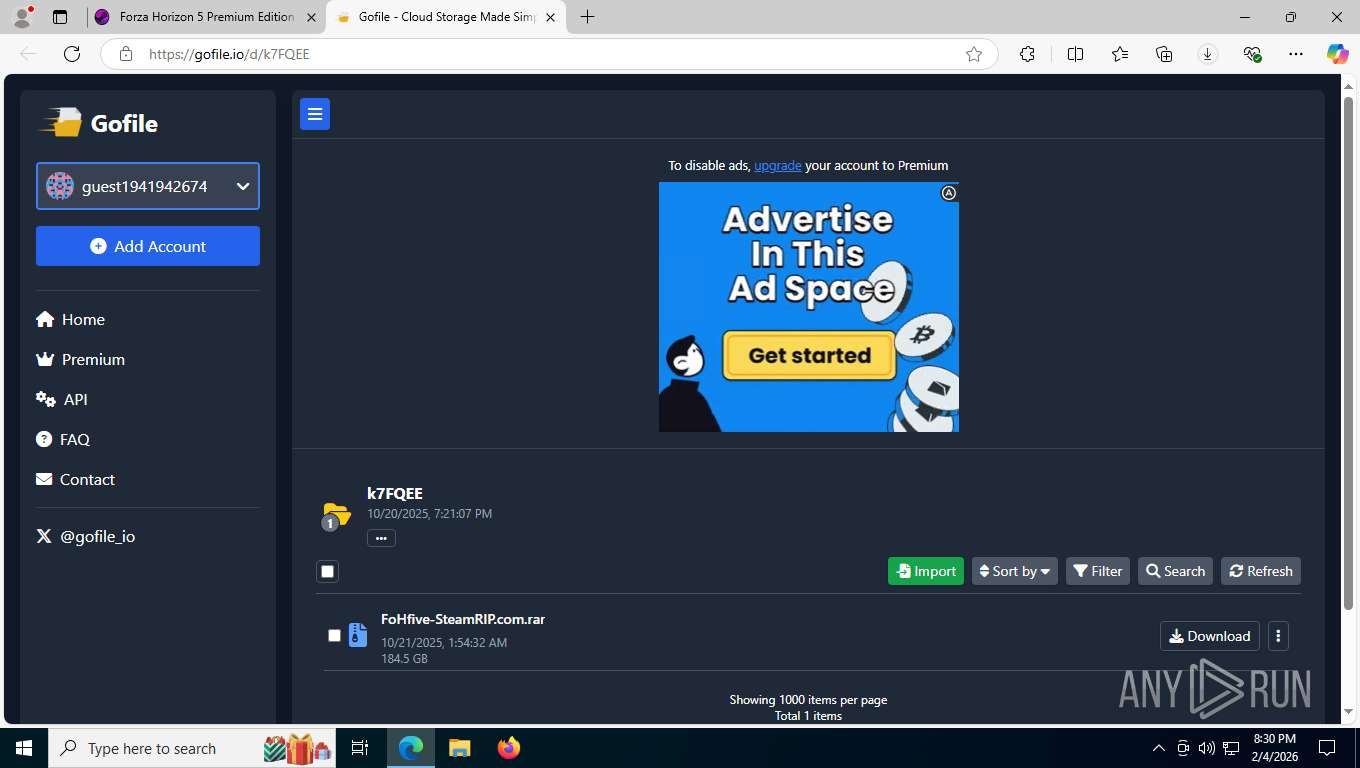Download the FoHfive-SteamRIP.com.rar file
1360x768 pixels.
pyautogui.click(x=1209, y=636)
